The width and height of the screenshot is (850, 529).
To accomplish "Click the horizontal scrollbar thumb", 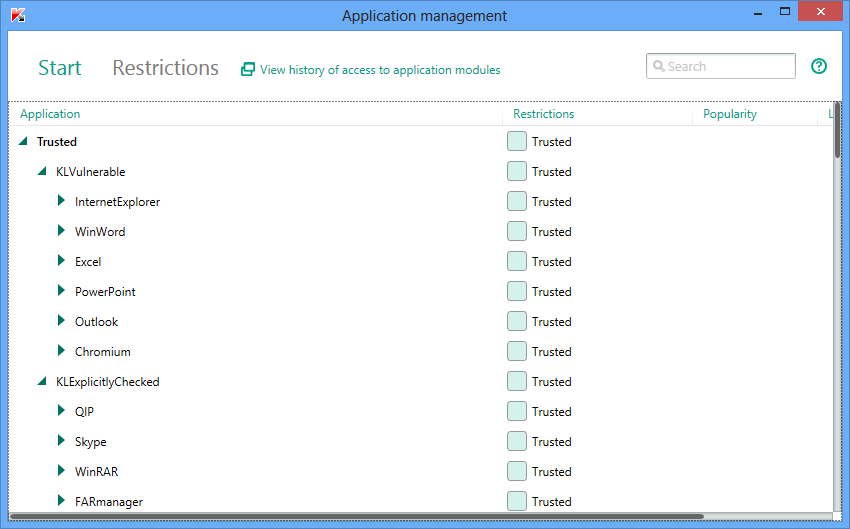I will point(357,517).
